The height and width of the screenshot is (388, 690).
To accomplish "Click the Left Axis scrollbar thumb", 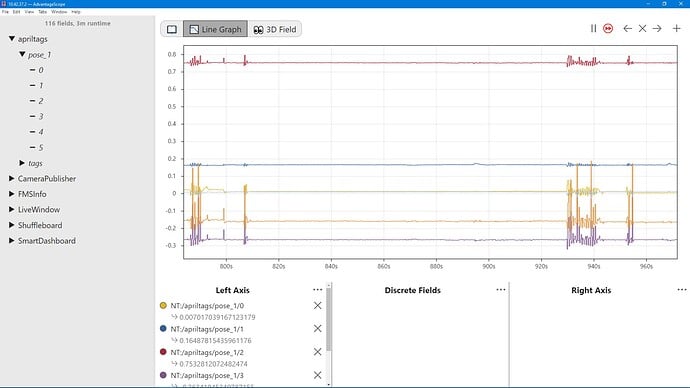I will [x=329, y=319].
